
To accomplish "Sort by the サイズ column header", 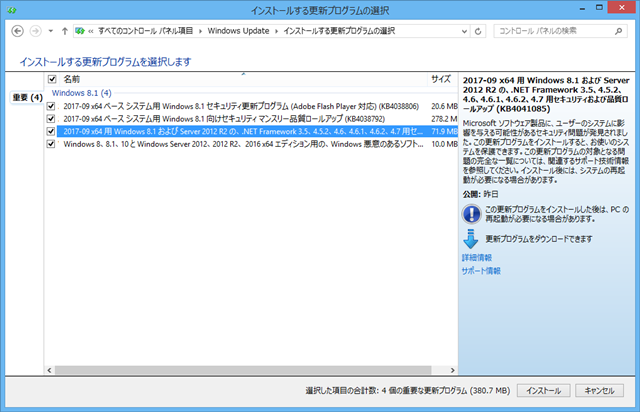I will pos(441,79).
